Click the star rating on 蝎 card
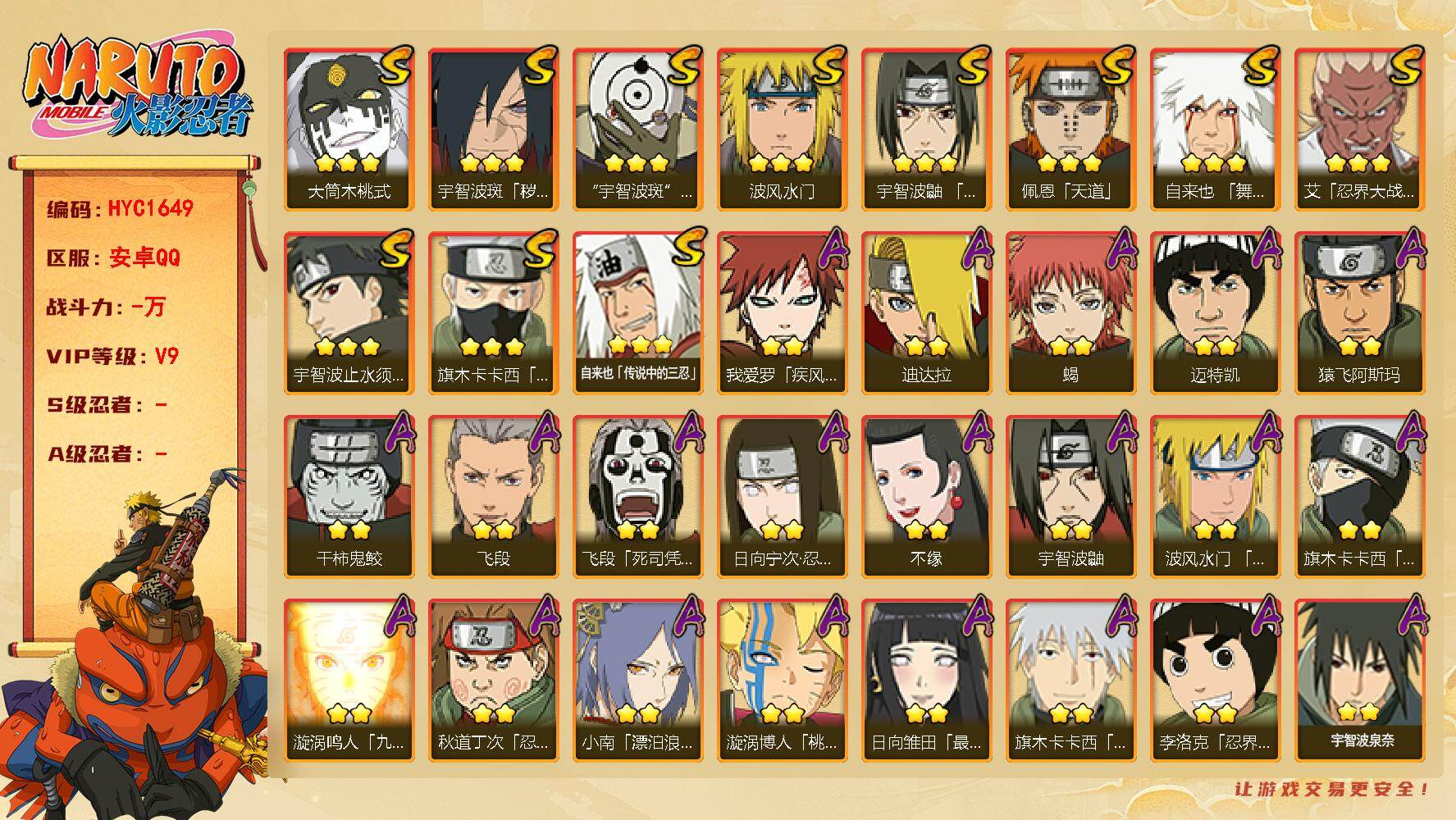 [1070, 345]
